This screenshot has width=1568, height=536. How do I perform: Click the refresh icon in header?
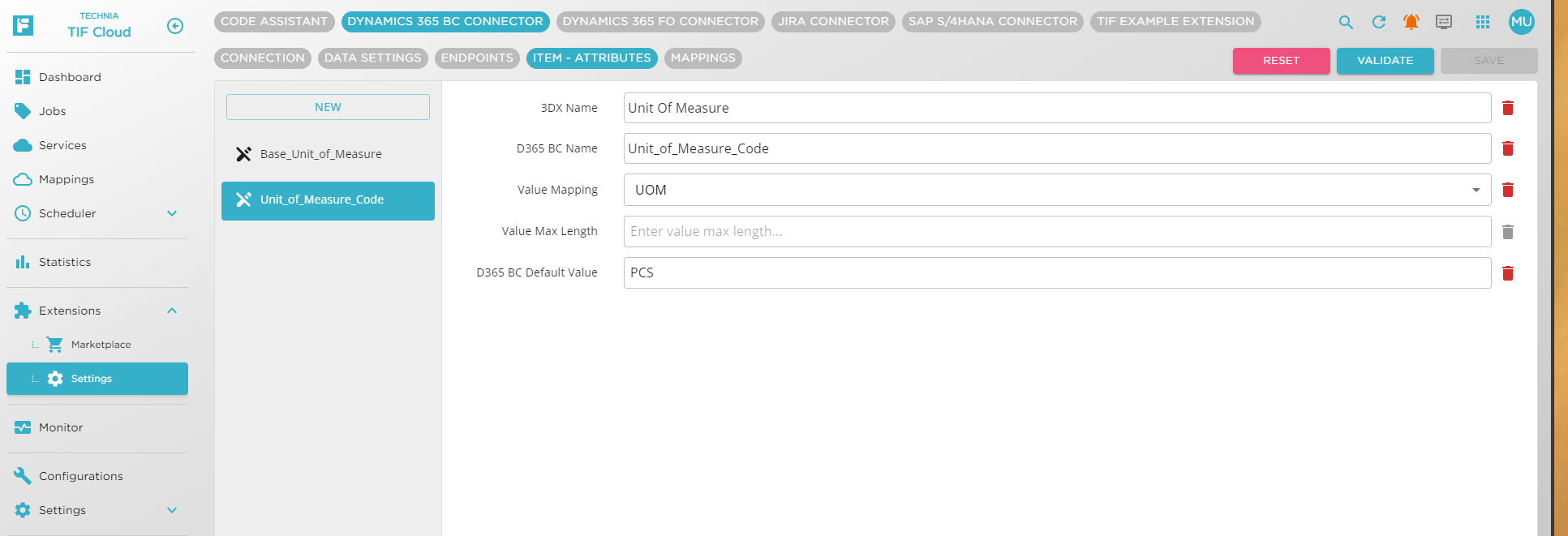pyautogui.click(x=1378, y=23)
